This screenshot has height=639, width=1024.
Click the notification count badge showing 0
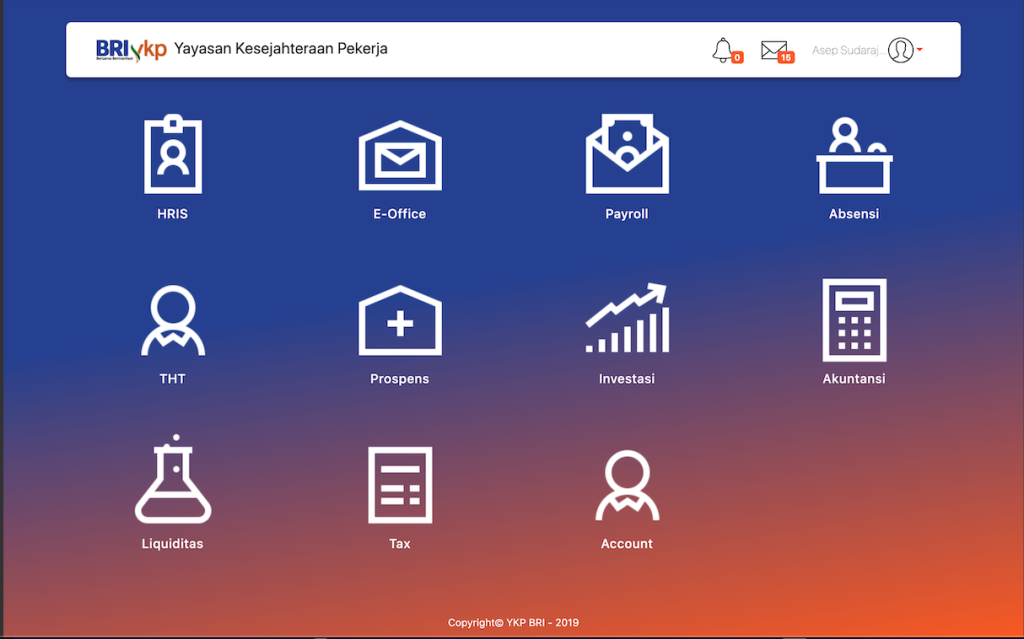click(x=737, y=57)
